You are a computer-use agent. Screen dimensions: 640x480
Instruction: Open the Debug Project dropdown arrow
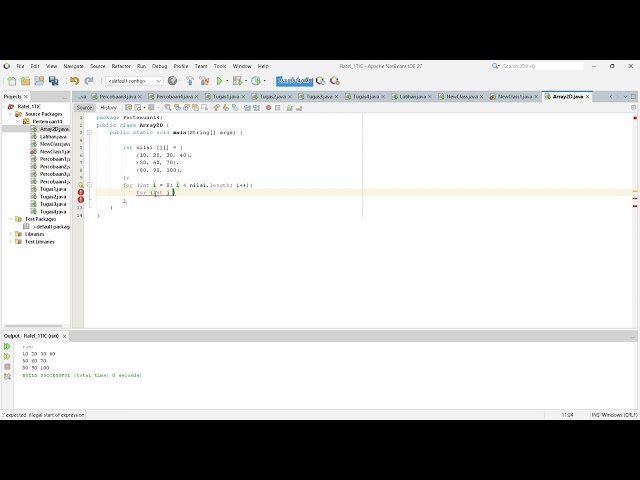point(246,81)
